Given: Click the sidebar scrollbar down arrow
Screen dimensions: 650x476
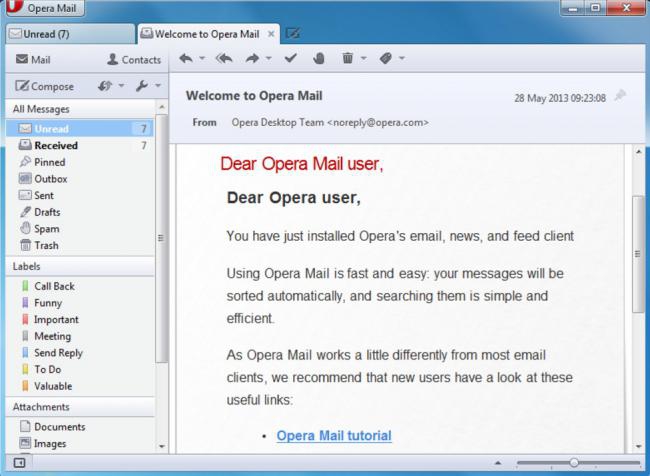Looking at the screenshot, I should point(162,447).
